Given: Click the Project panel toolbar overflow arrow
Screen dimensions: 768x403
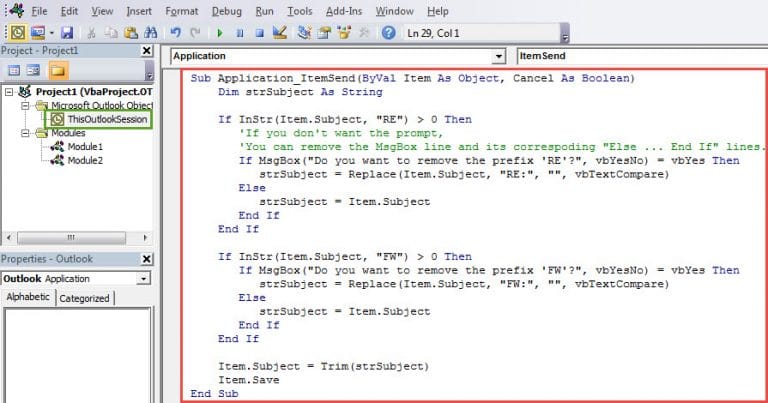Looking at the screenshot, I should click(x=149, y=75).
